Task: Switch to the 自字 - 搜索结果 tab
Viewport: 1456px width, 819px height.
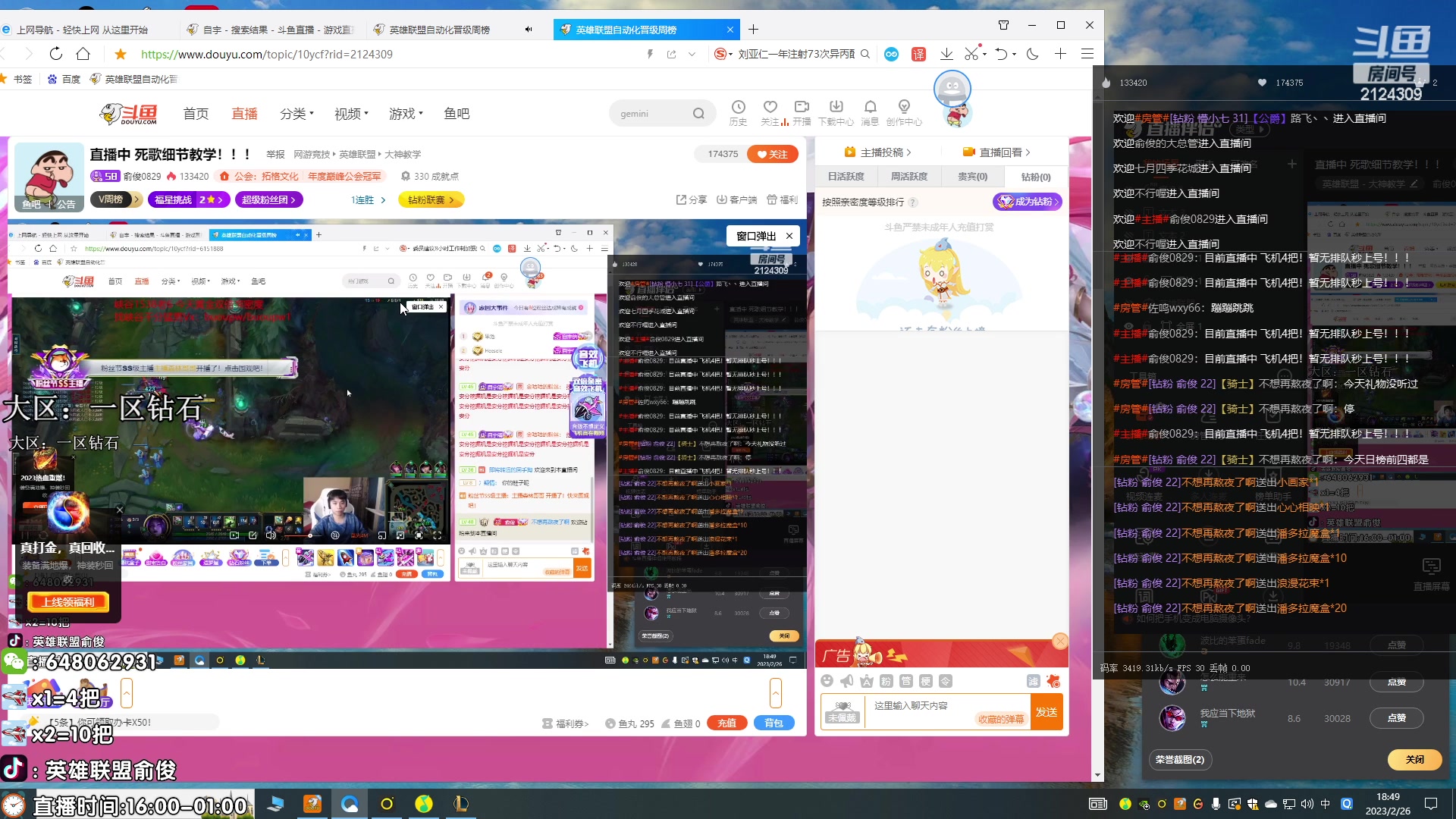Action: pyautogui.click(x=271, y=30)
